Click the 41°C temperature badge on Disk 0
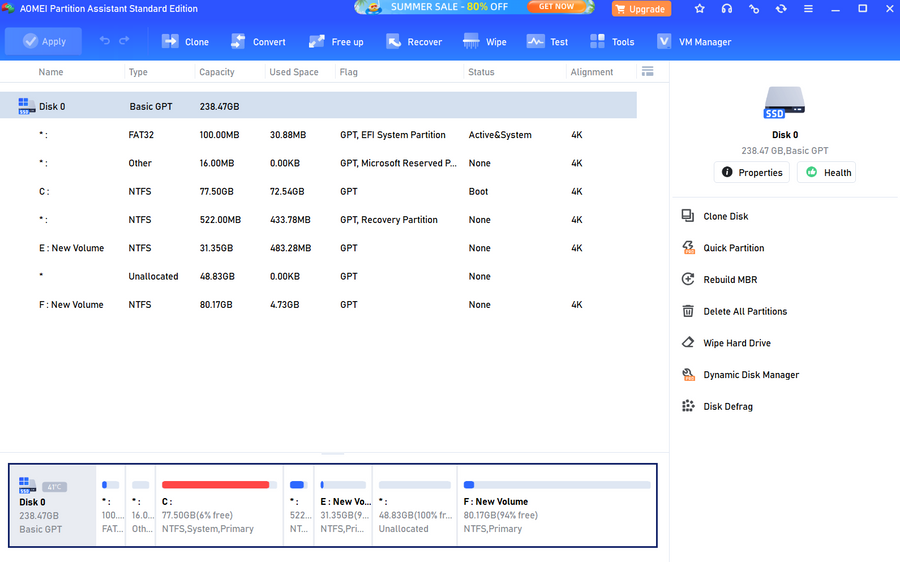Screen dimensions: 900x562 [55, 487]
